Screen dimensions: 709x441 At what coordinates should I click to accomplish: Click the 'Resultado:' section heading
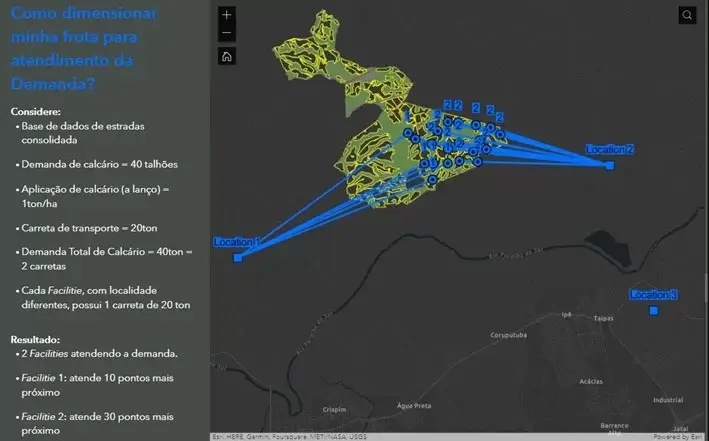(35, 339)
